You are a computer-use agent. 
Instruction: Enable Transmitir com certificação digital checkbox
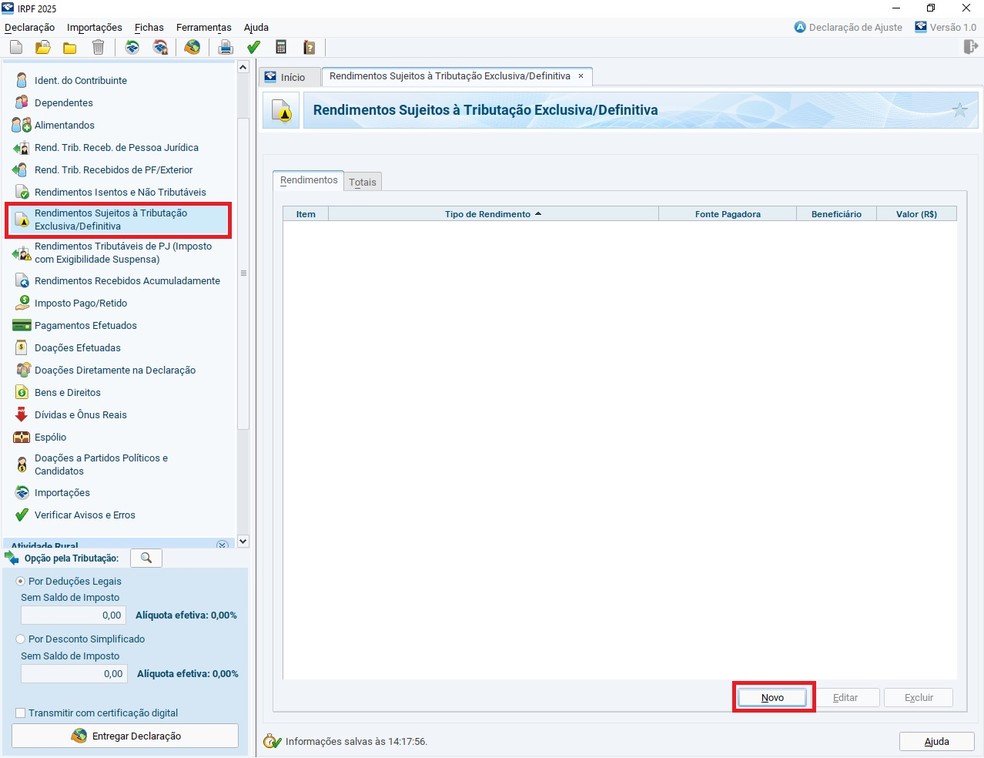(x=20, y=713)
